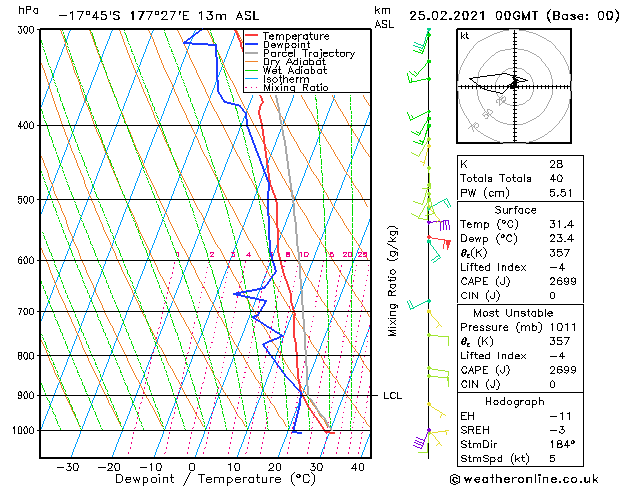Click the Isotherm legend entry
Screen dimensions: 629x486
277,79
